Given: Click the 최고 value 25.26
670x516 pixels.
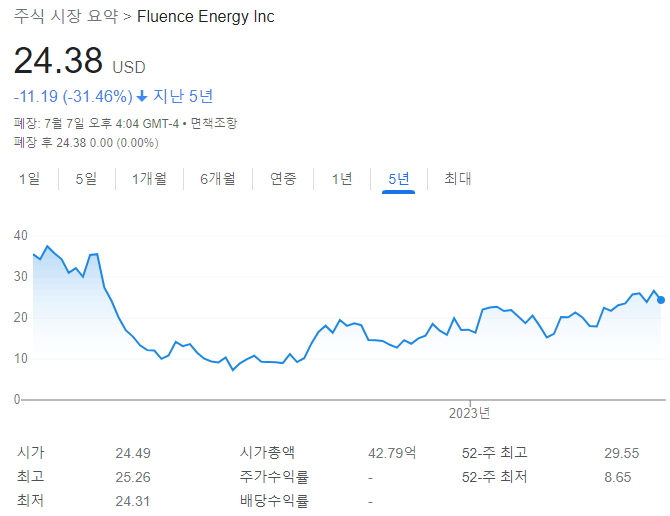Looking at the screenshot, I should click(133, 477).
